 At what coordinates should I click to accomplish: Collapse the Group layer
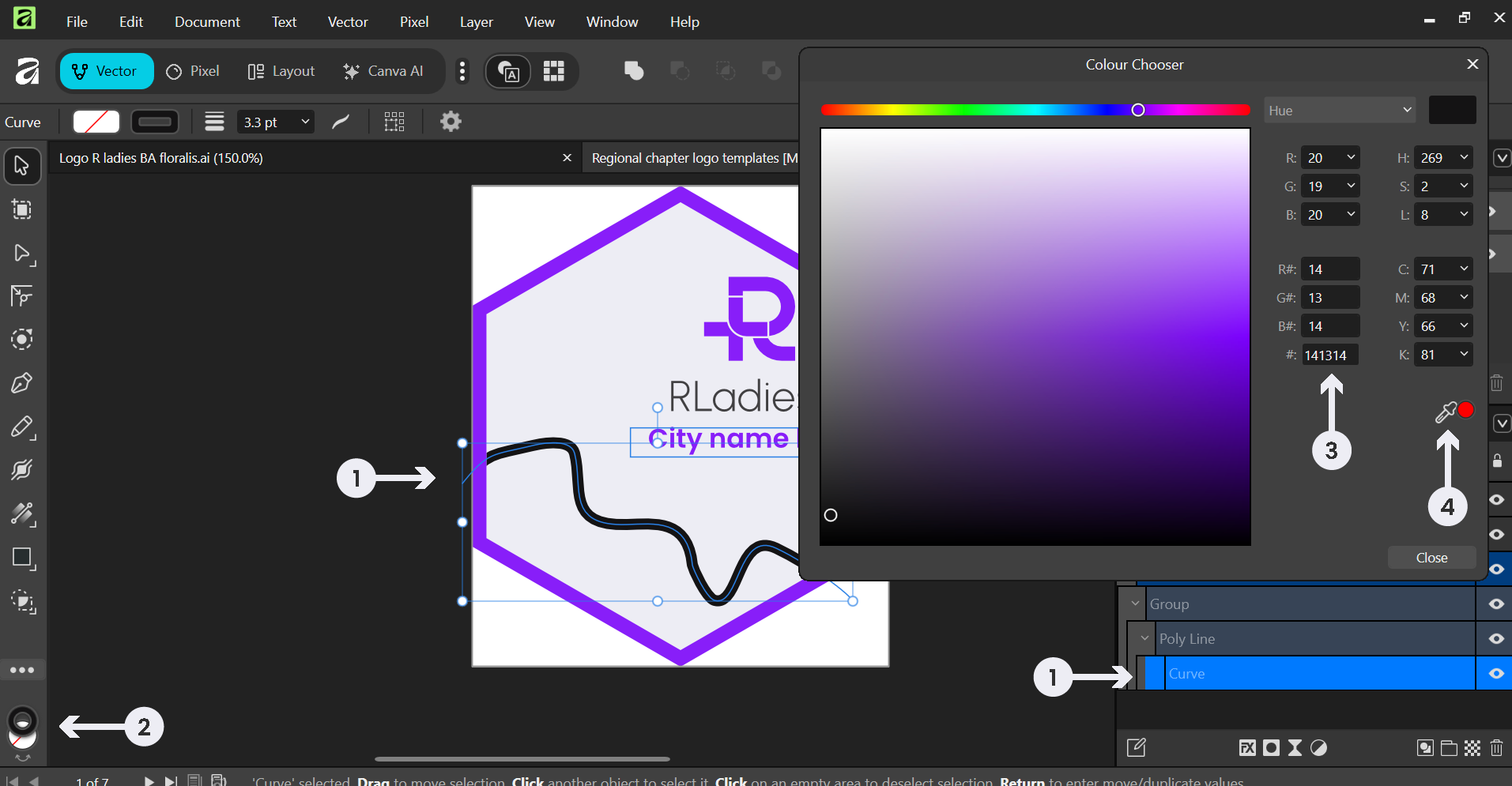point(1135,604)
